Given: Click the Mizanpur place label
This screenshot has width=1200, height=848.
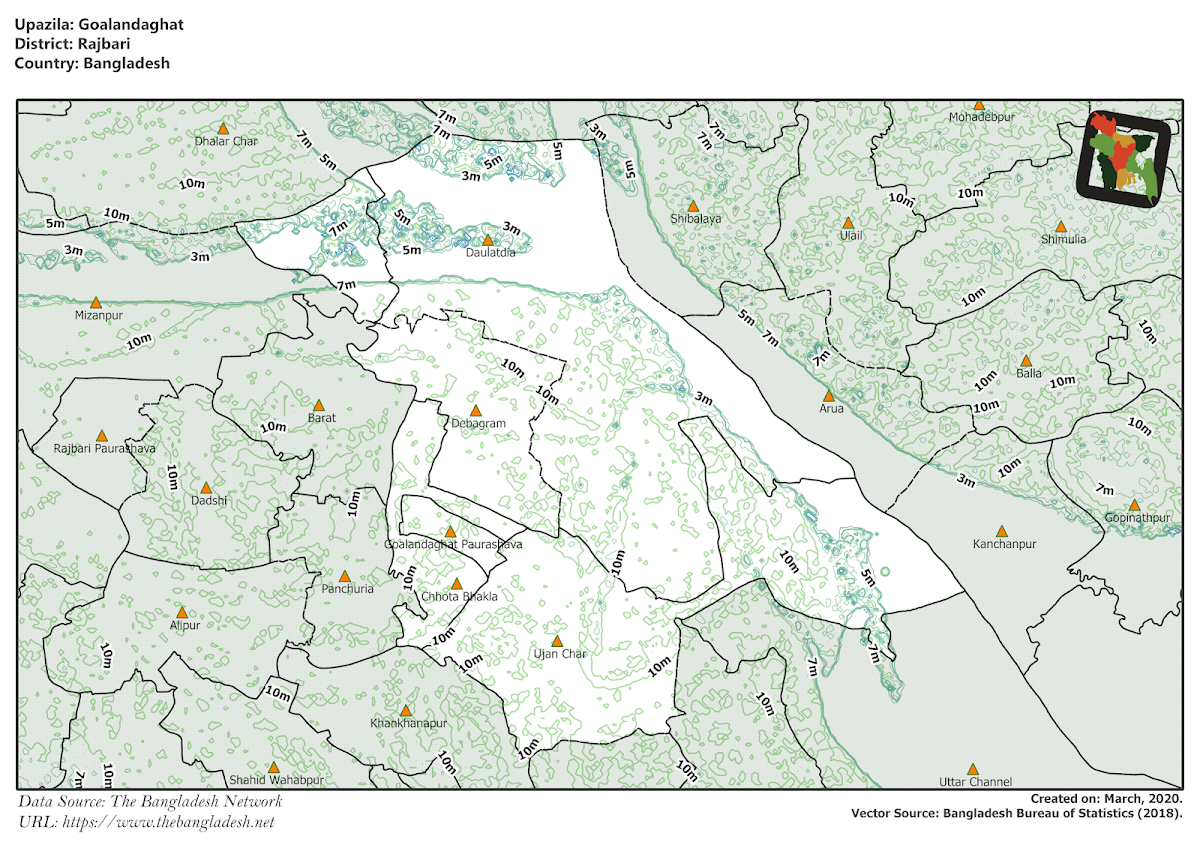Looking at the screenshot, I should pyautogui.click(x=98, y=315).
